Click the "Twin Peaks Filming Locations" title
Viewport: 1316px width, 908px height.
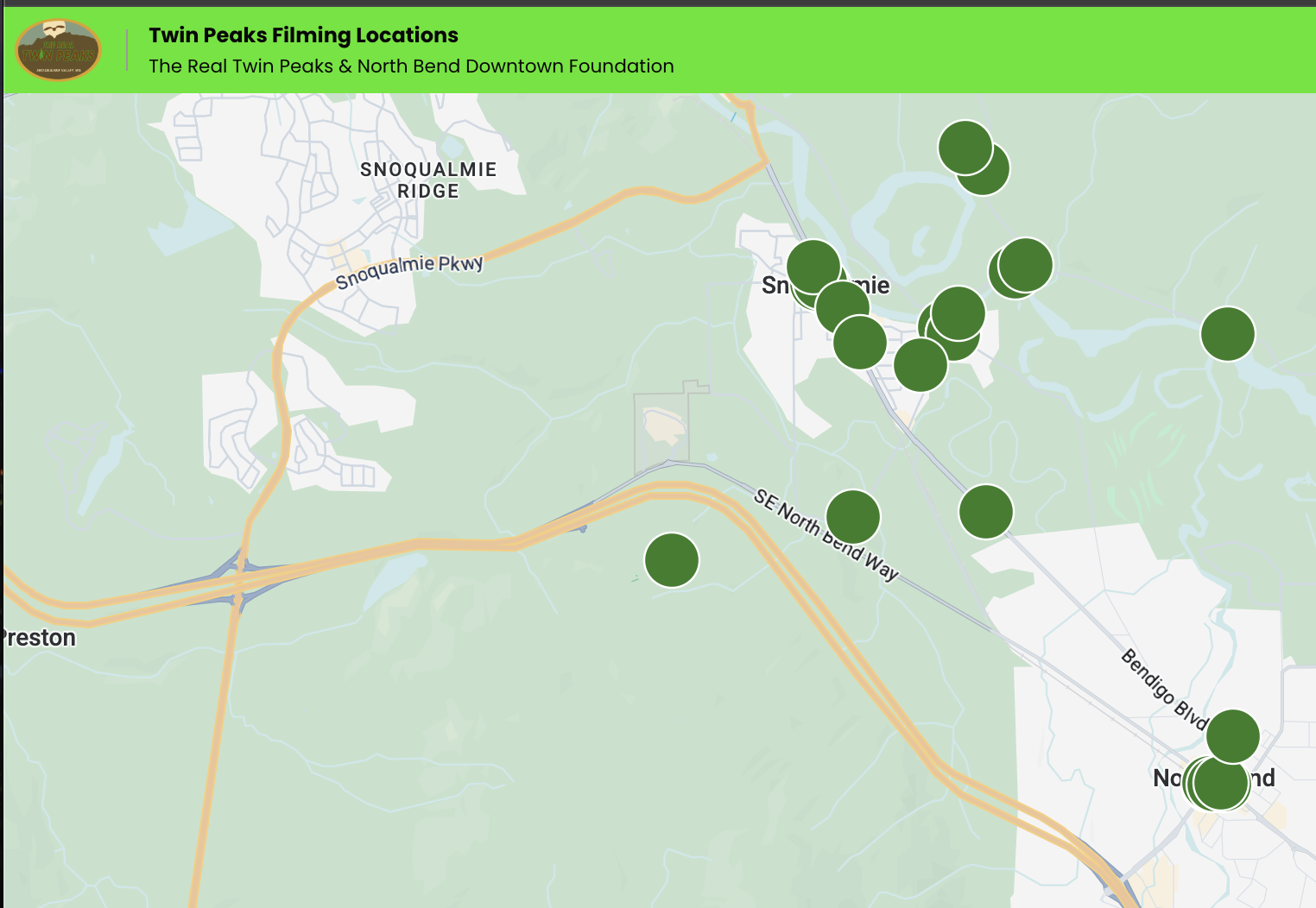(x=303, y=35)
